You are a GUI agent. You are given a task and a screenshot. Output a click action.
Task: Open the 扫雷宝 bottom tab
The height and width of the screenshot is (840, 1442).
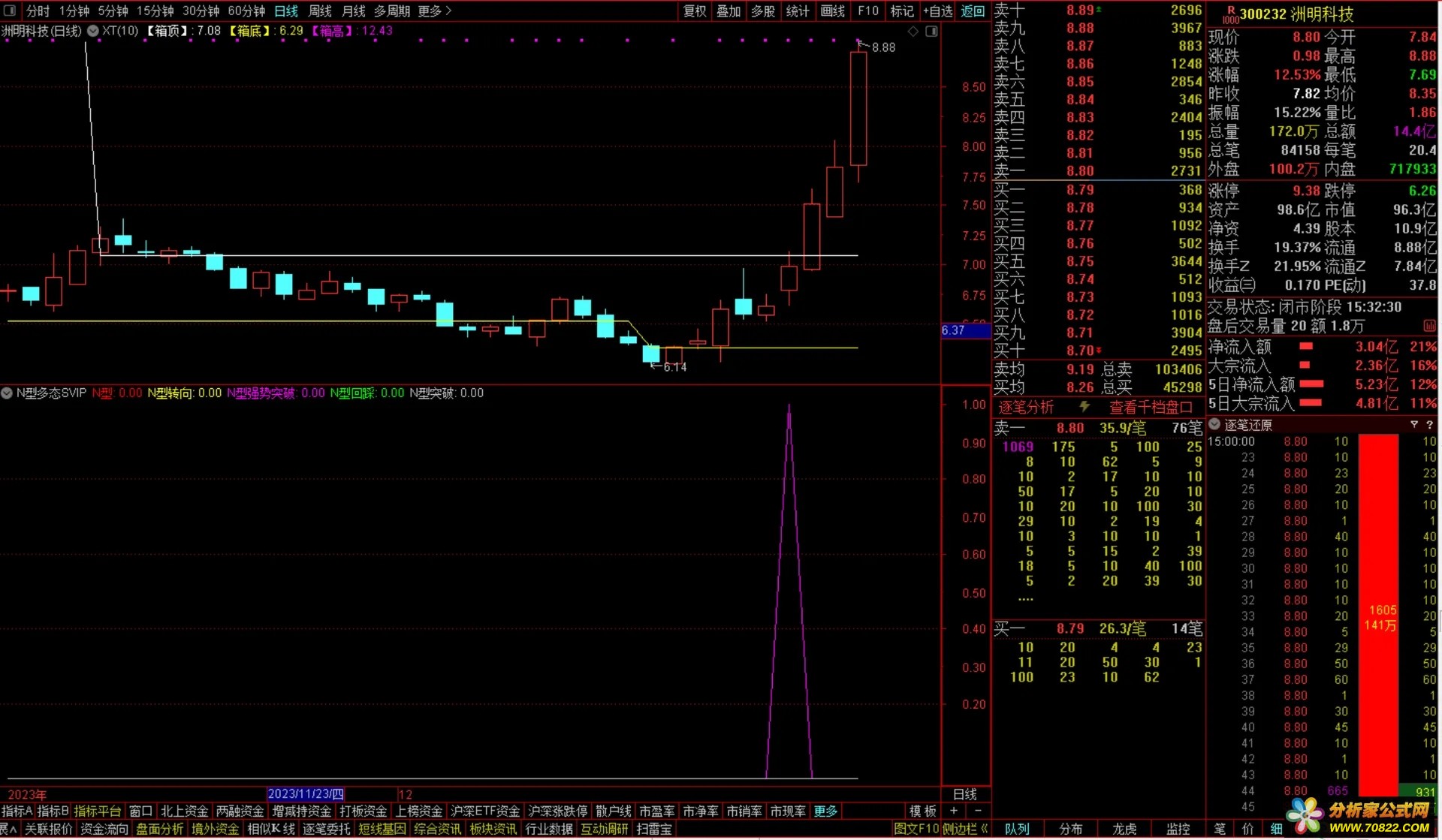click(654, 829)
